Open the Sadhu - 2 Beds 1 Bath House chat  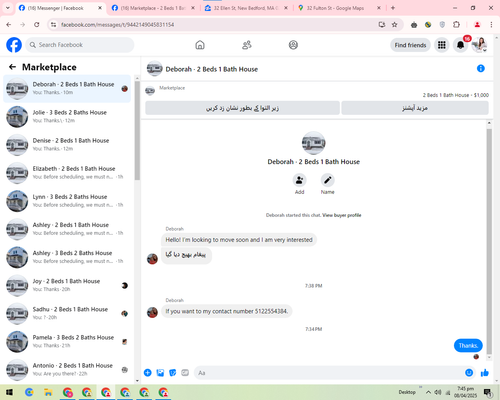(67, 313)
